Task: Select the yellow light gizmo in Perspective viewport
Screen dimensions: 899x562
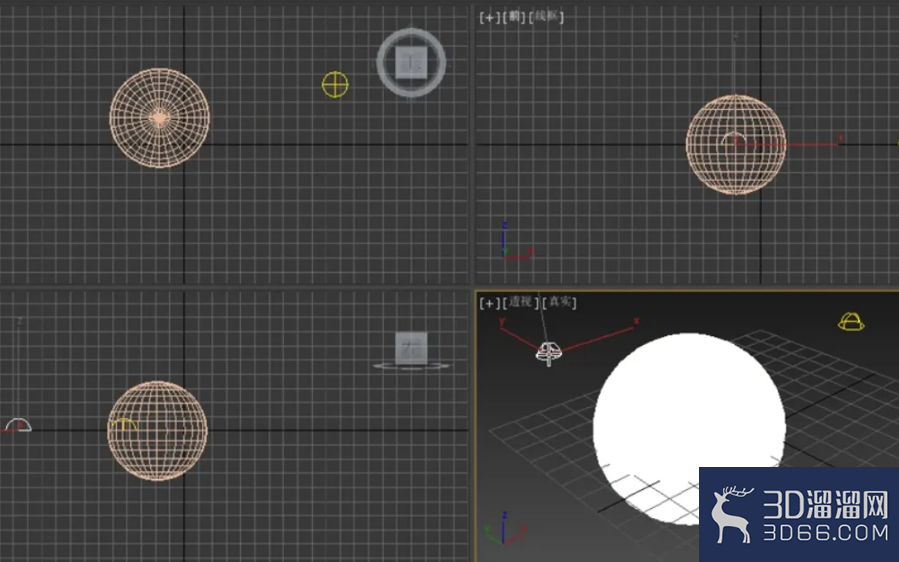Action: coord(851,322)
